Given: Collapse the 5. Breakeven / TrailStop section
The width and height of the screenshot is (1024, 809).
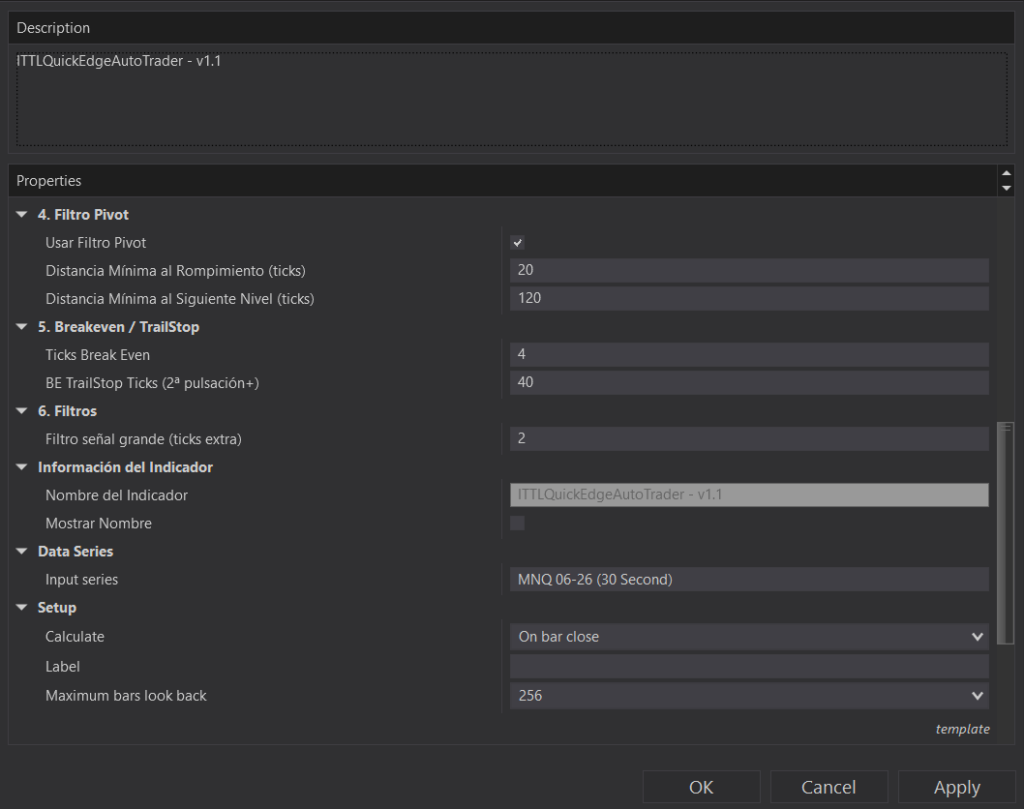Looking at the screenshot, I should 22,327.
